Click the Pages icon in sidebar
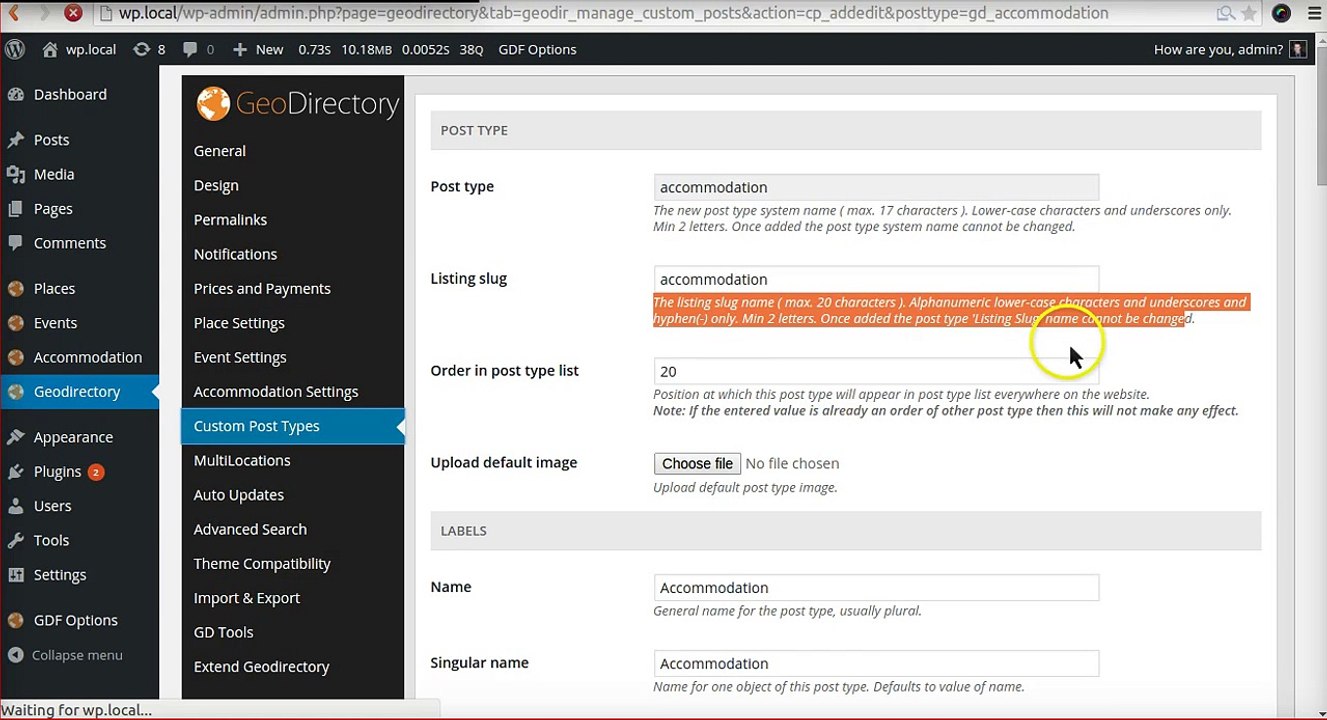 [16, 209]
